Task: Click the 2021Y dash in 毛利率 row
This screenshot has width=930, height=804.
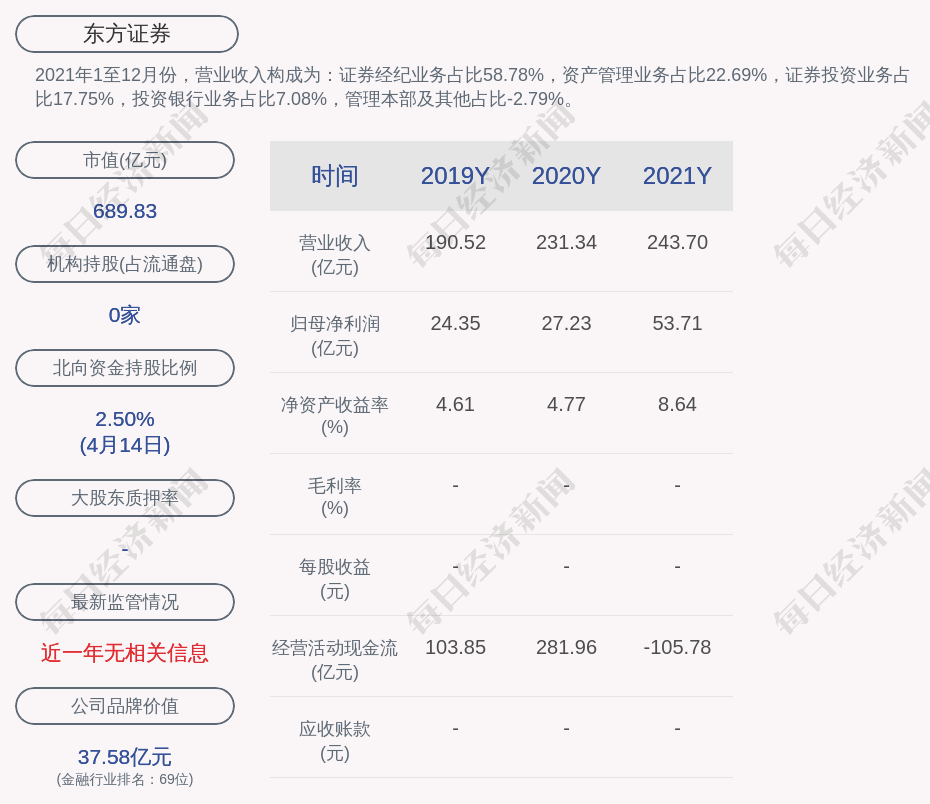Action: [x=677, y=486]
